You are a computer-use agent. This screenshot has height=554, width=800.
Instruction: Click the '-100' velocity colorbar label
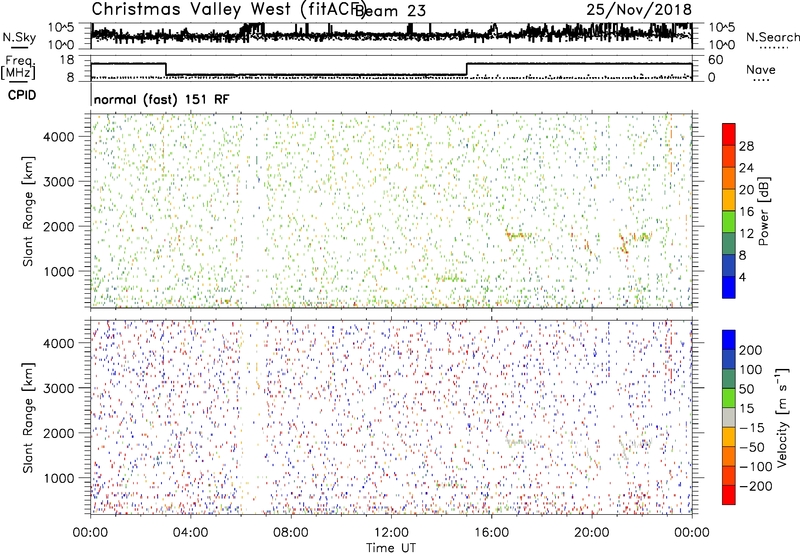[x=755, y=467]
